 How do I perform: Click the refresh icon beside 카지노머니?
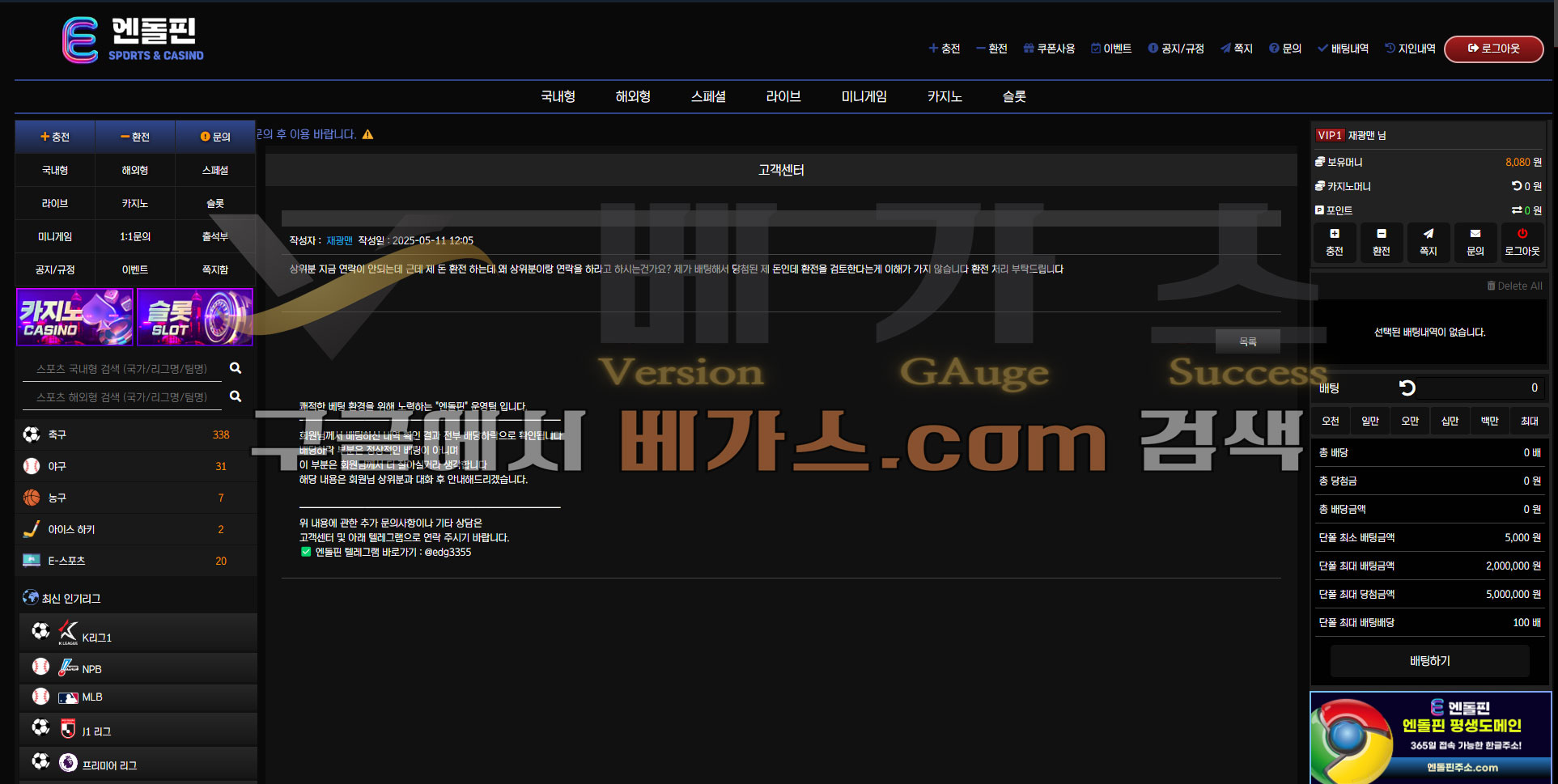pyautogui.click(x=1516, y=186)
